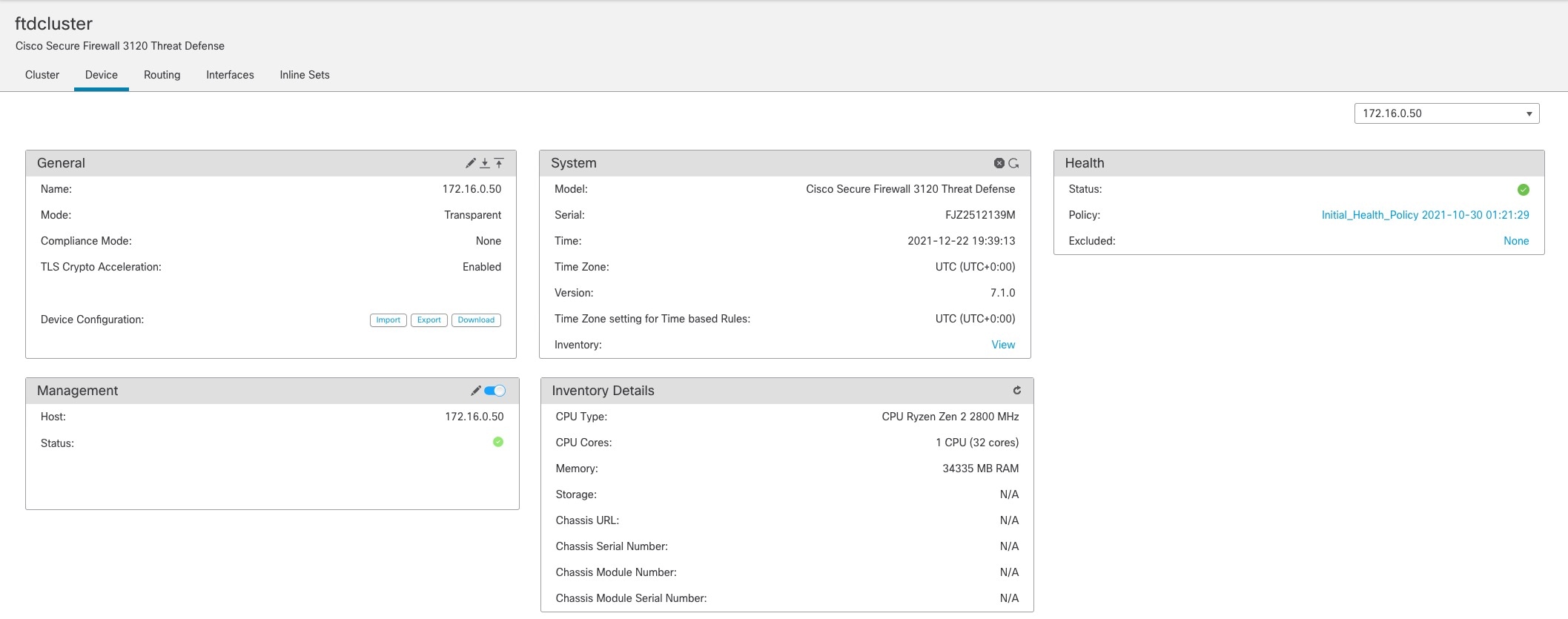
Task: Click the Inventory Details panel heading
Action: pyautogui.click(x=603, y=391)
